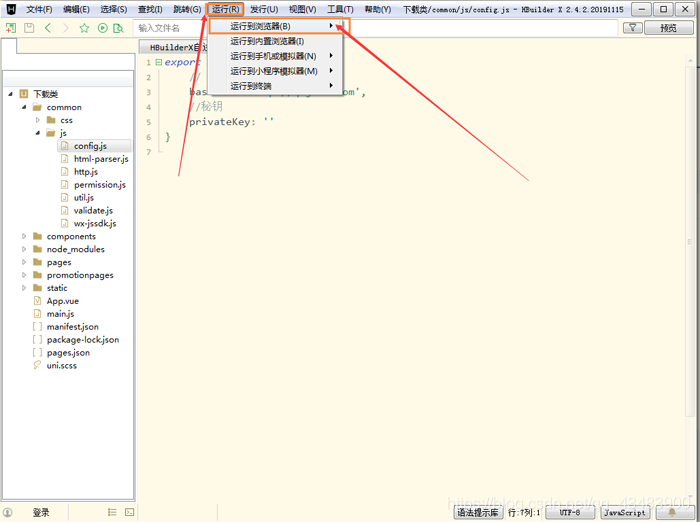Open config.js in the tree
Image resolution: width=700 pixels, height=522 pixels.
tap(90, 146)
